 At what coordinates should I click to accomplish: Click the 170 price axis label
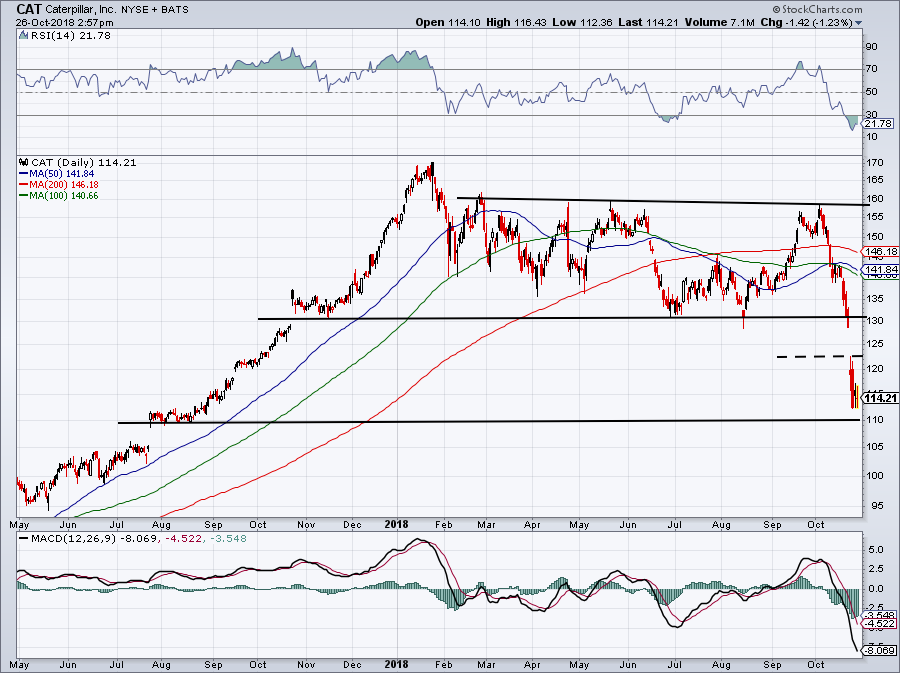[875, 162]
